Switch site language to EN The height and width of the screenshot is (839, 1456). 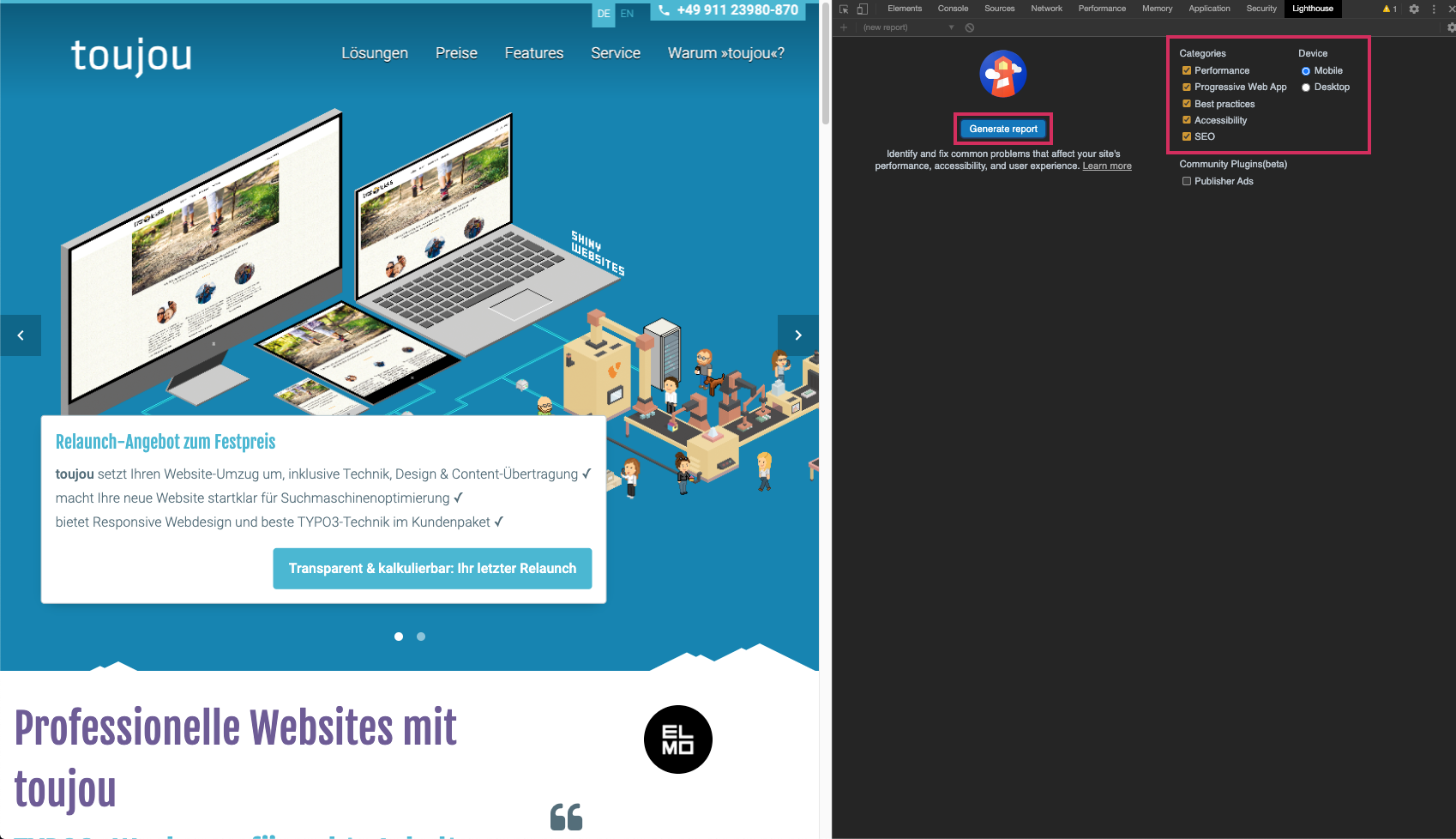[628, 14]
